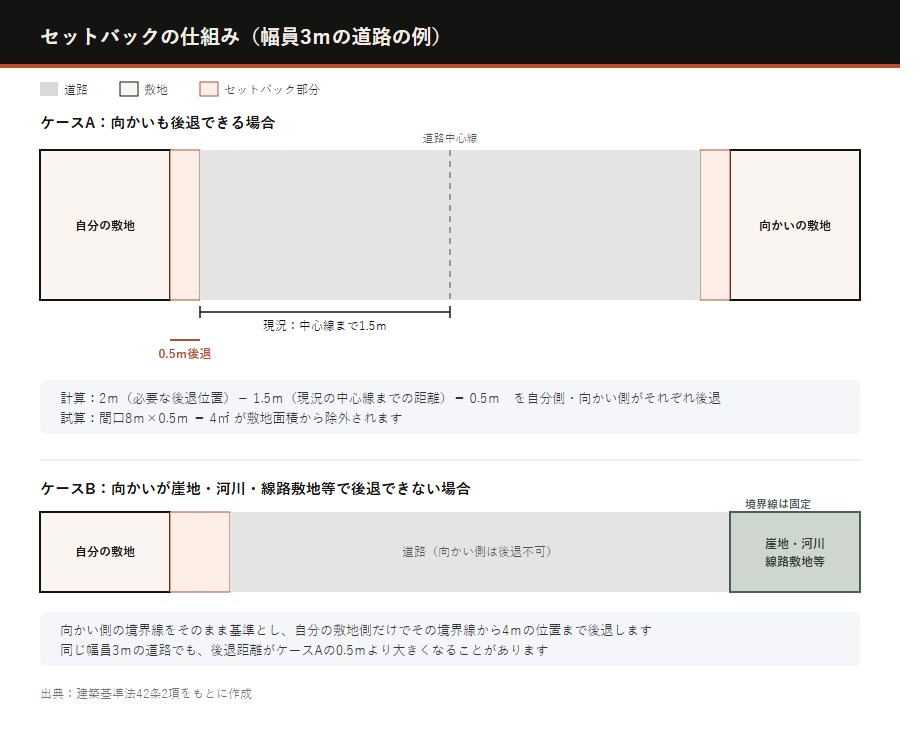Click source note 出典：建築基準法42条2項

[146, 694]
